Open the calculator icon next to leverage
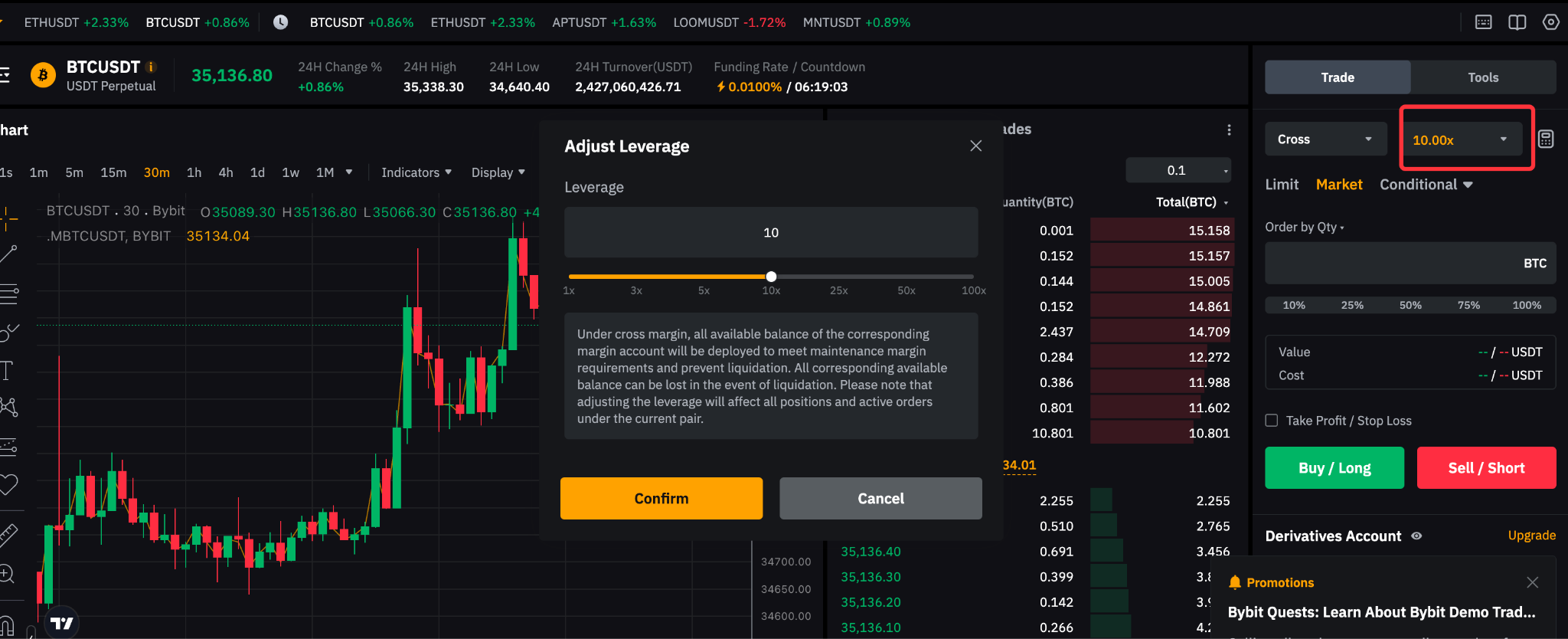This screenshot has width=1568, height=639. 1546,139
